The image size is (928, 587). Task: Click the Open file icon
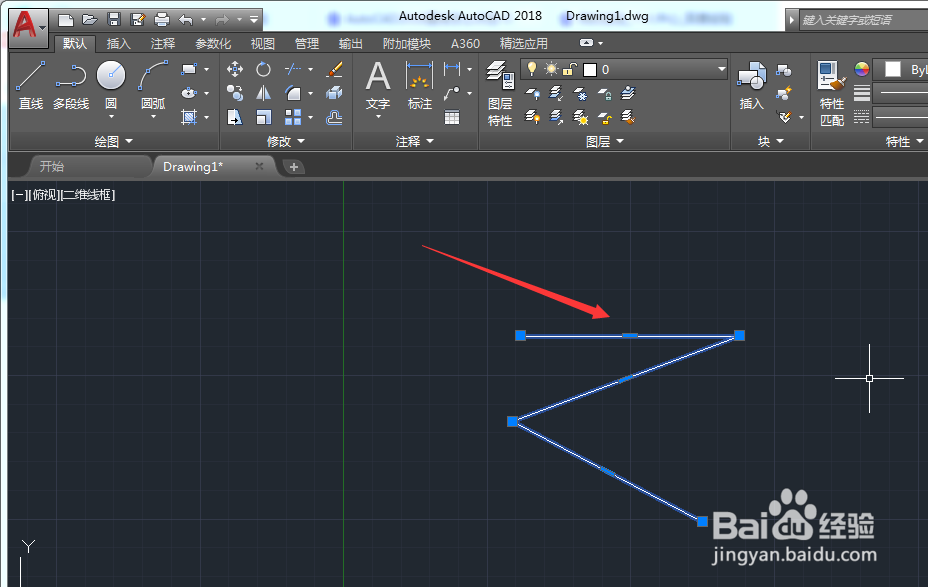click(90, 20)
